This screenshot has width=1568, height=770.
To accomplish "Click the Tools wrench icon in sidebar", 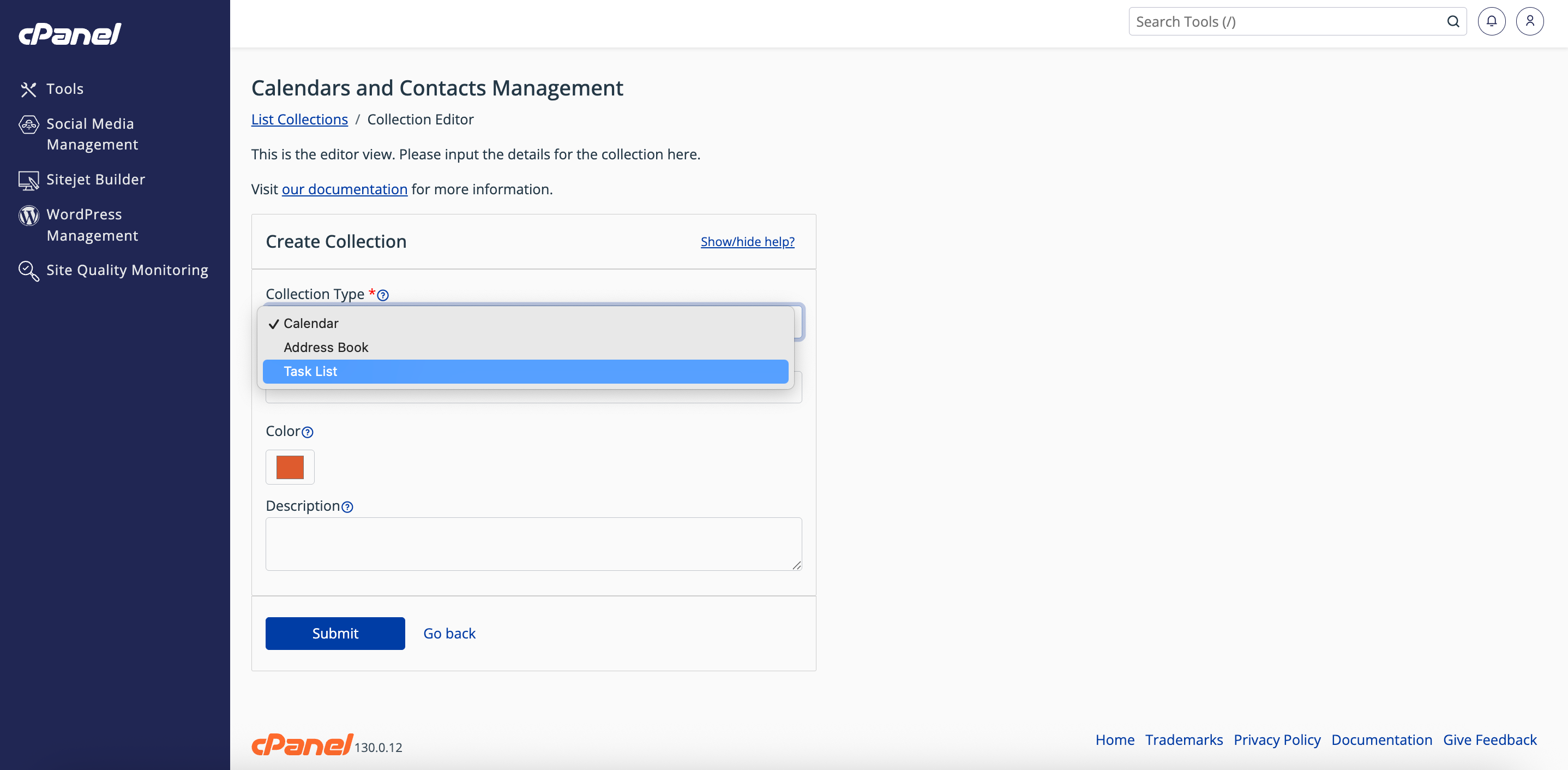I will point(28,89).
